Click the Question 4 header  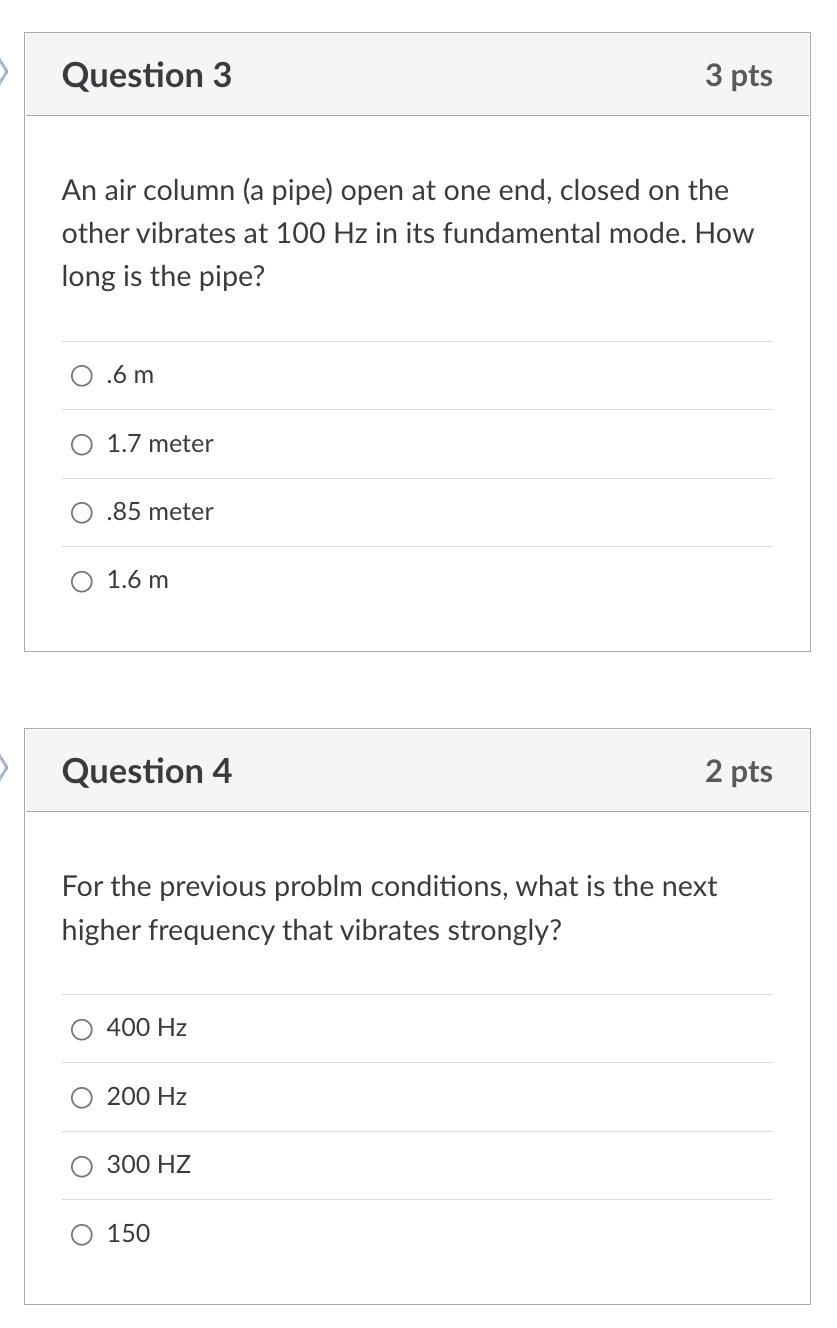pos(146,772)
